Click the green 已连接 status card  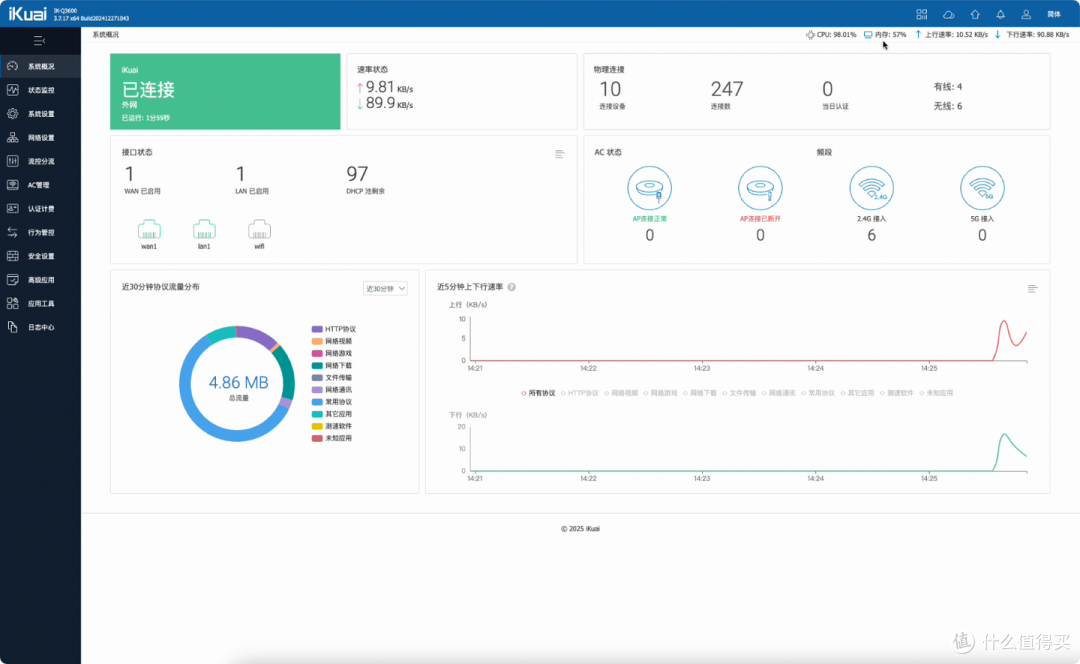point(225,92)
